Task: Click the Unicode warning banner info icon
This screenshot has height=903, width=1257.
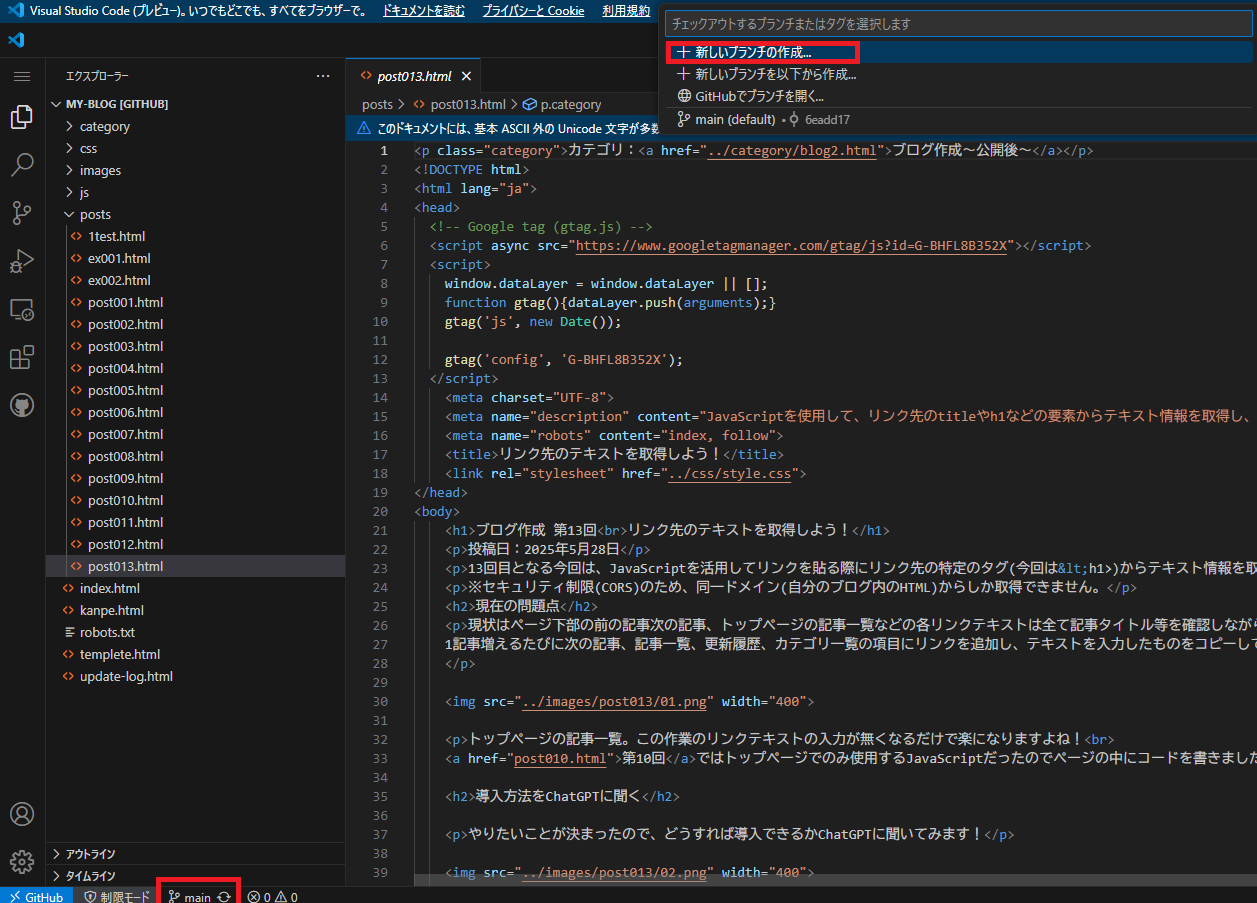Action: pyautogui.click(x=364, y=128)
